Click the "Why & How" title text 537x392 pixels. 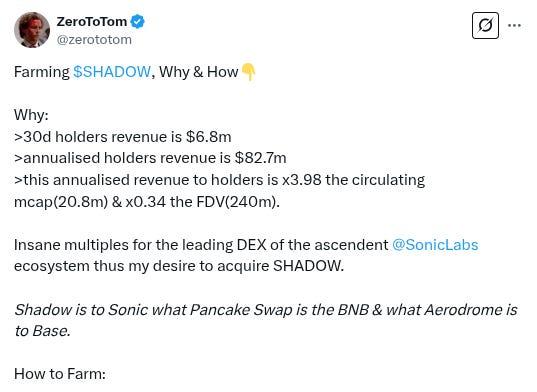click(x=199, y=72)
